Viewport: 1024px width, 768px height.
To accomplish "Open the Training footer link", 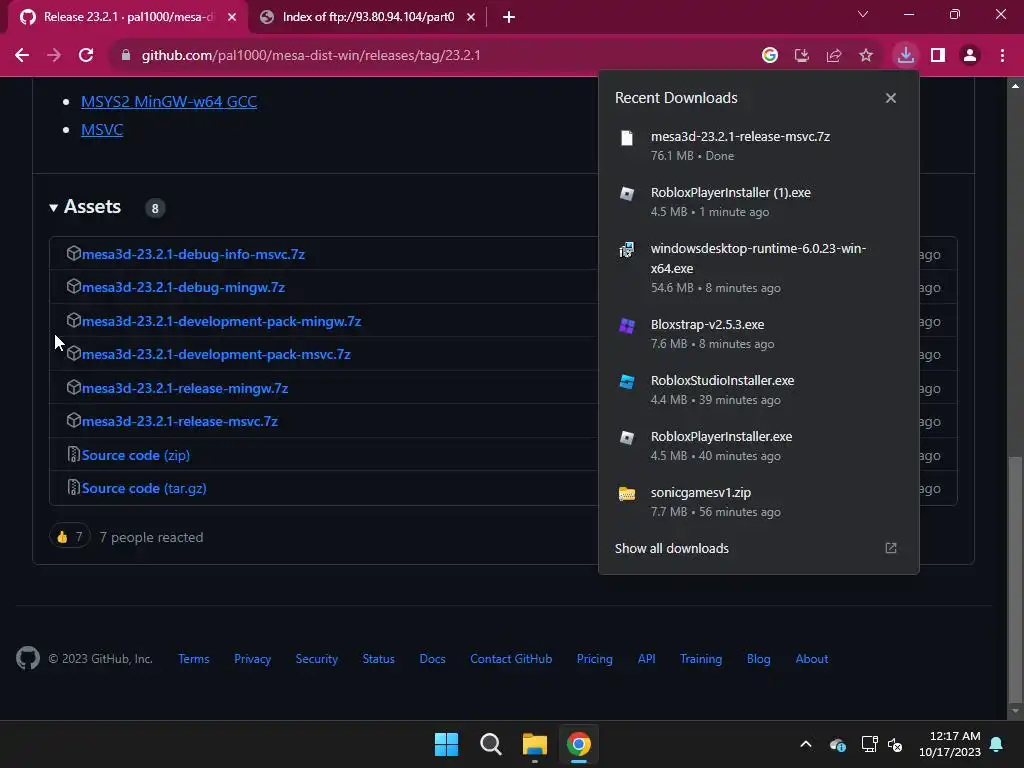I will pyautogui.click(x=701, y=659).
